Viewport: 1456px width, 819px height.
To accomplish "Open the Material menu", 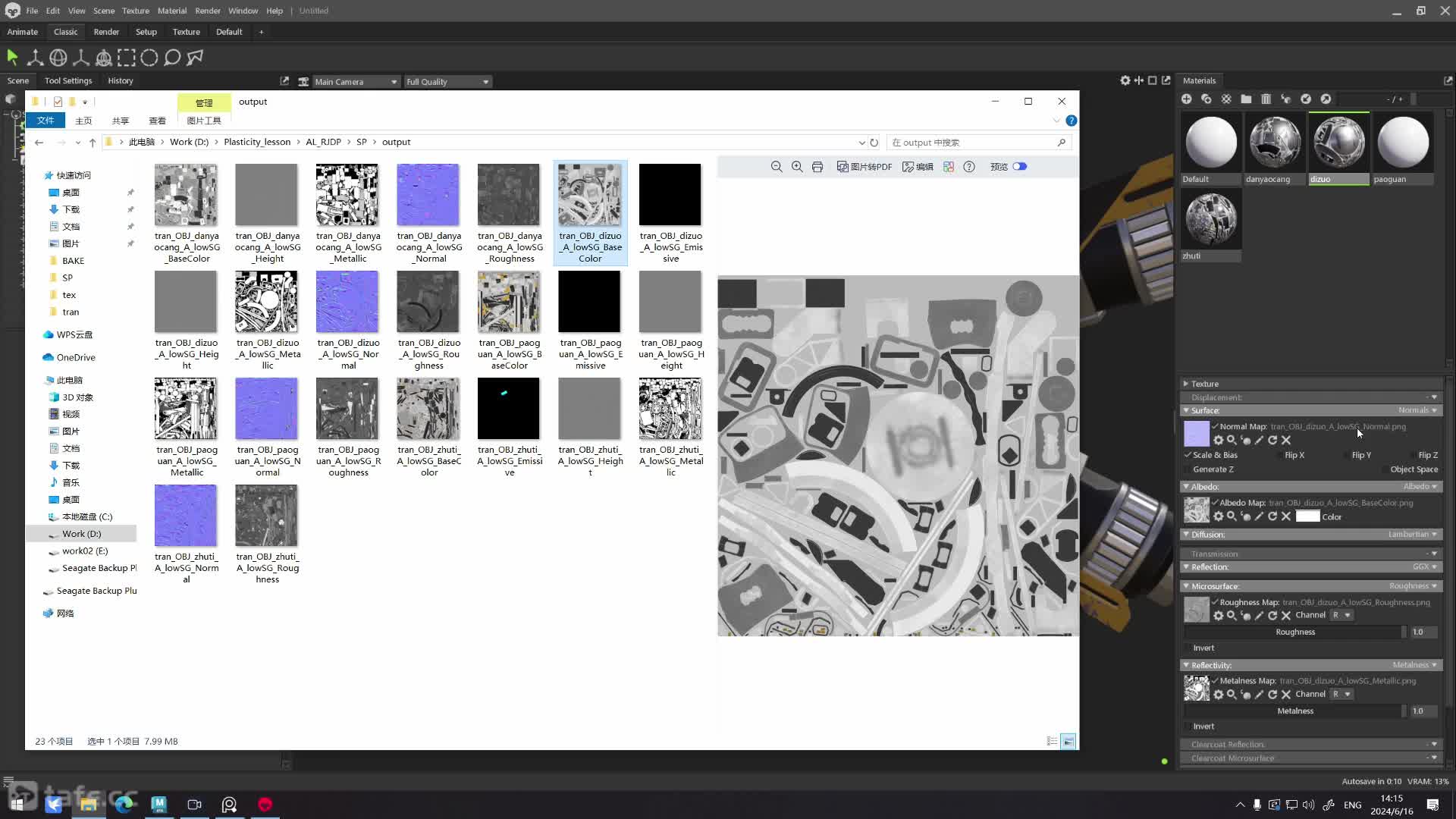I will 172,11.
